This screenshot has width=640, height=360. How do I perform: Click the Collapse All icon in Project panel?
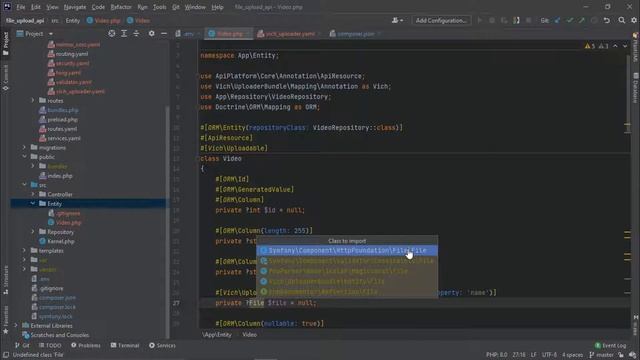136,33
